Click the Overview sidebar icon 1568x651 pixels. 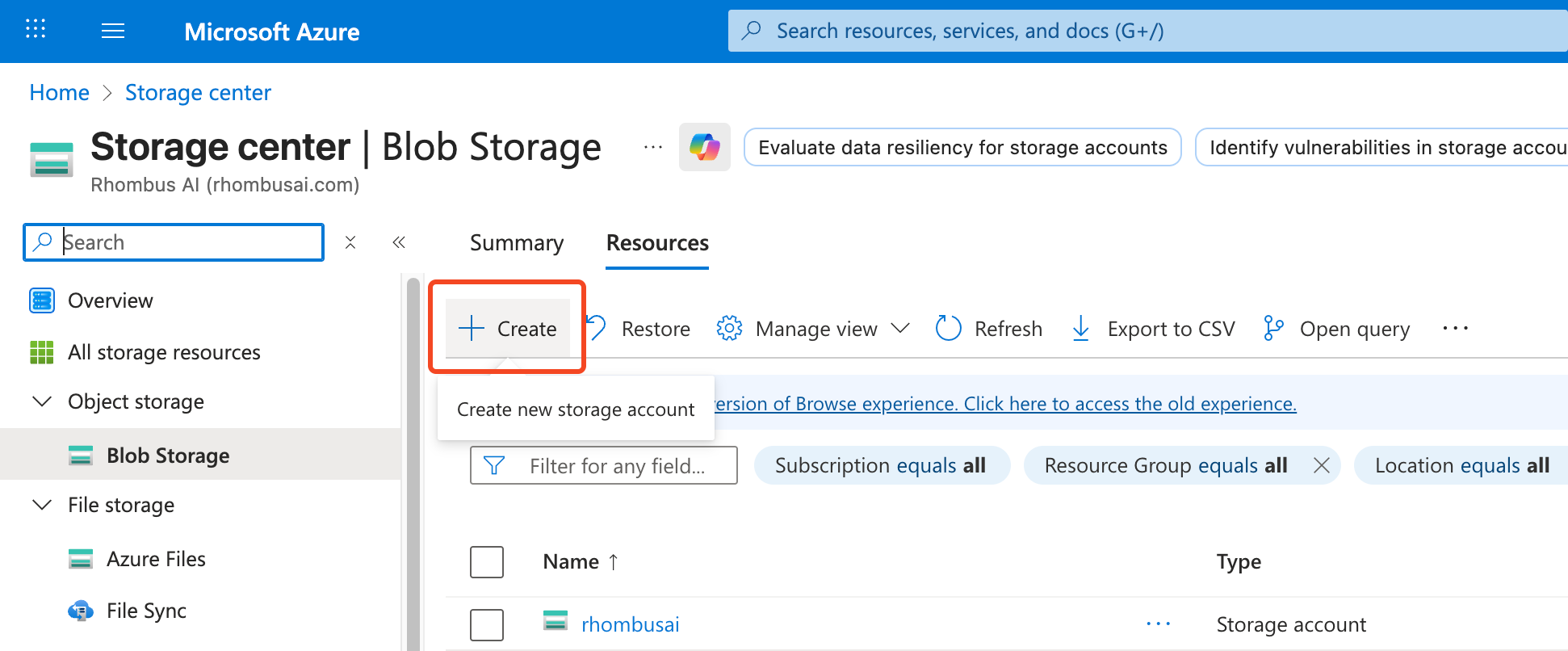tap(42, 300)
